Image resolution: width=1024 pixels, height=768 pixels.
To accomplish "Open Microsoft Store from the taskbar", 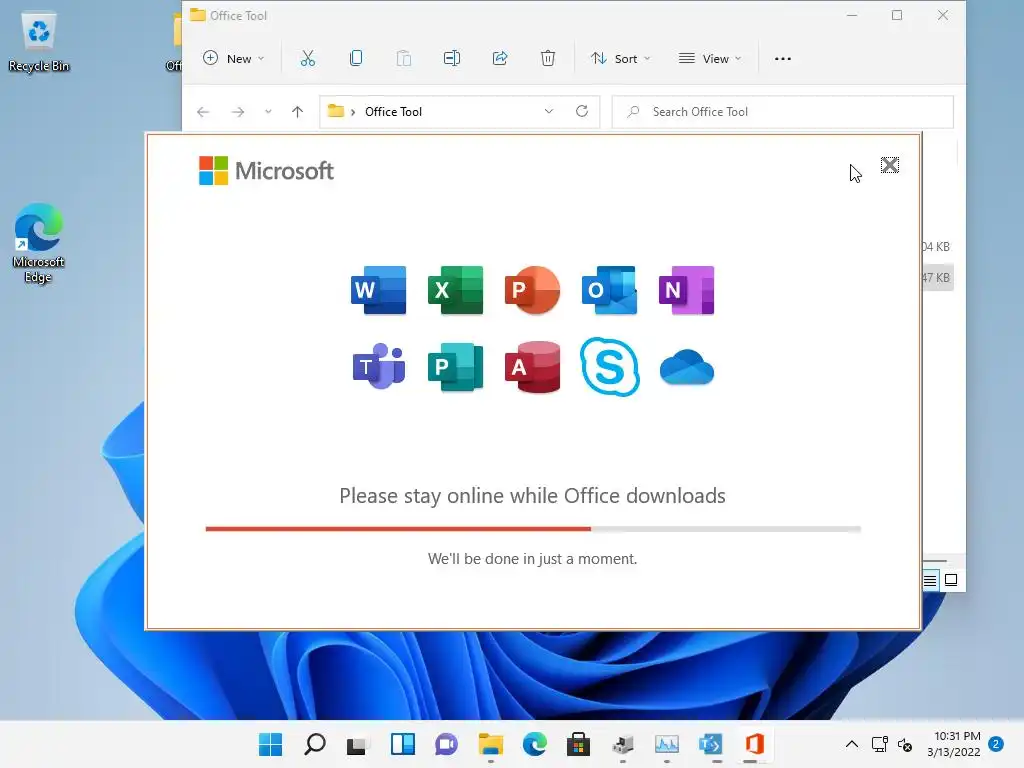I will (578, 744).
